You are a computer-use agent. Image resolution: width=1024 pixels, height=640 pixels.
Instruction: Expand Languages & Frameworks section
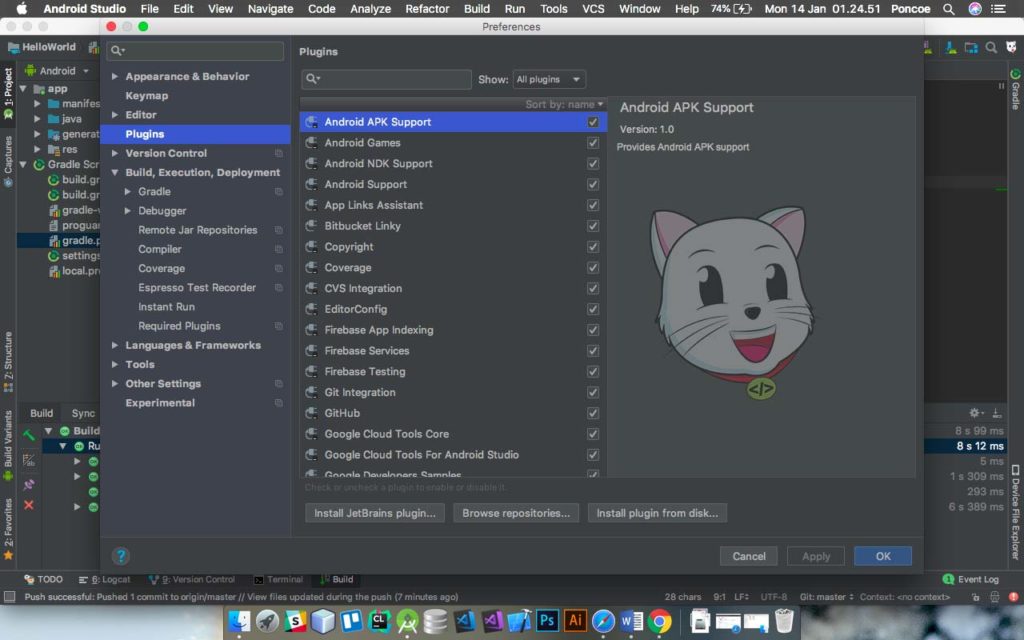coord(115,345)
